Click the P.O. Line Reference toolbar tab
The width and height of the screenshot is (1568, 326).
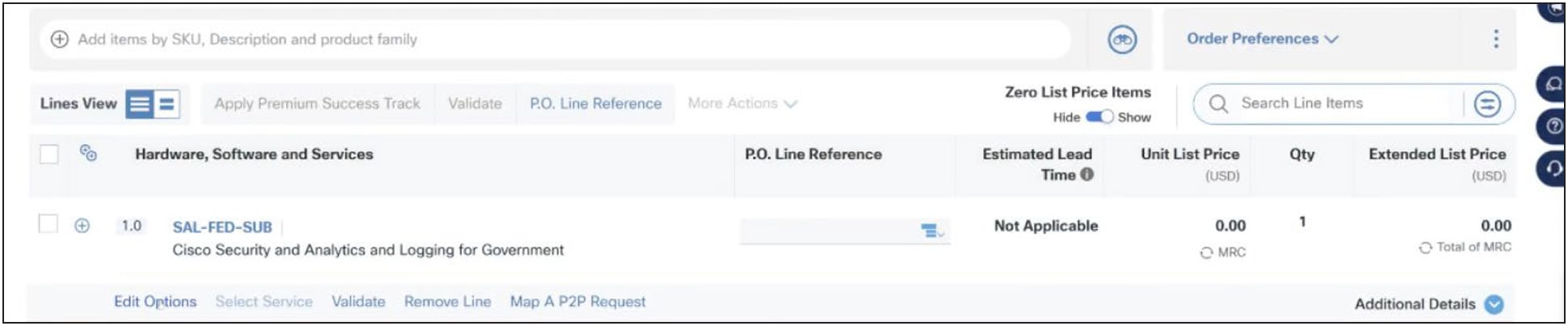pyautogui.click(x=595, y=104)
